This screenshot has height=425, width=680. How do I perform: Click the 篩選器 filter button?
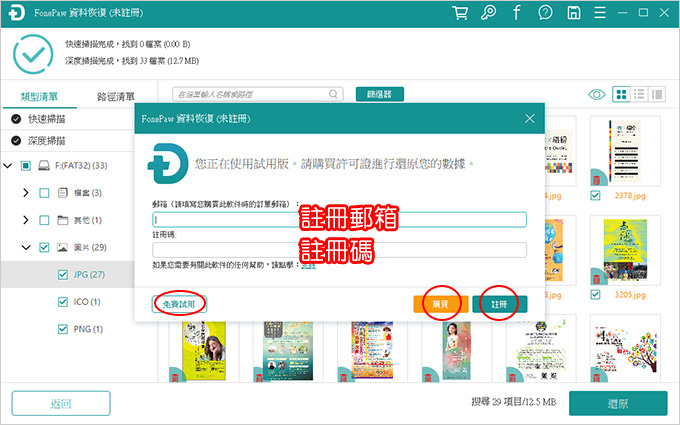pyautogui.click(x=379, y=94)
